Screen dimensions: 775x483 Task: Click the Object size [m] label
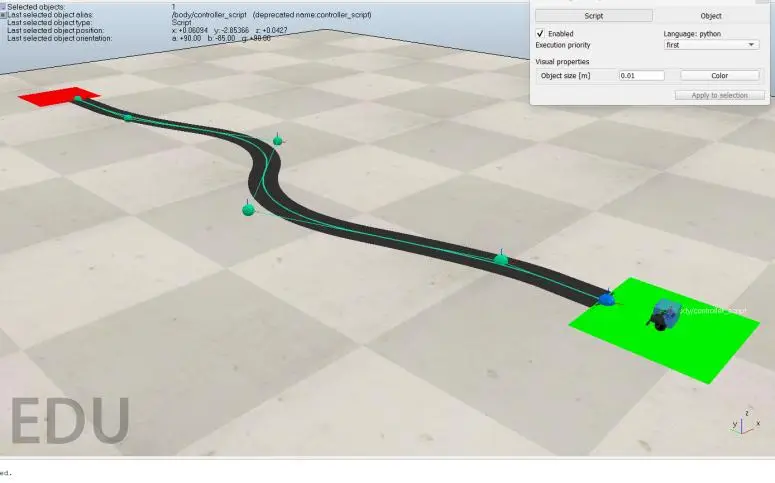pos(565,76)
